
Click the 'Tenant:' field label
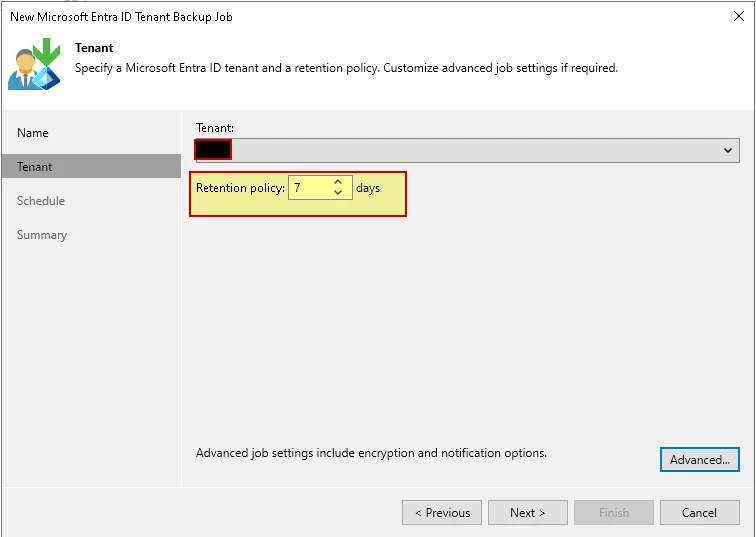click(215, 128)
